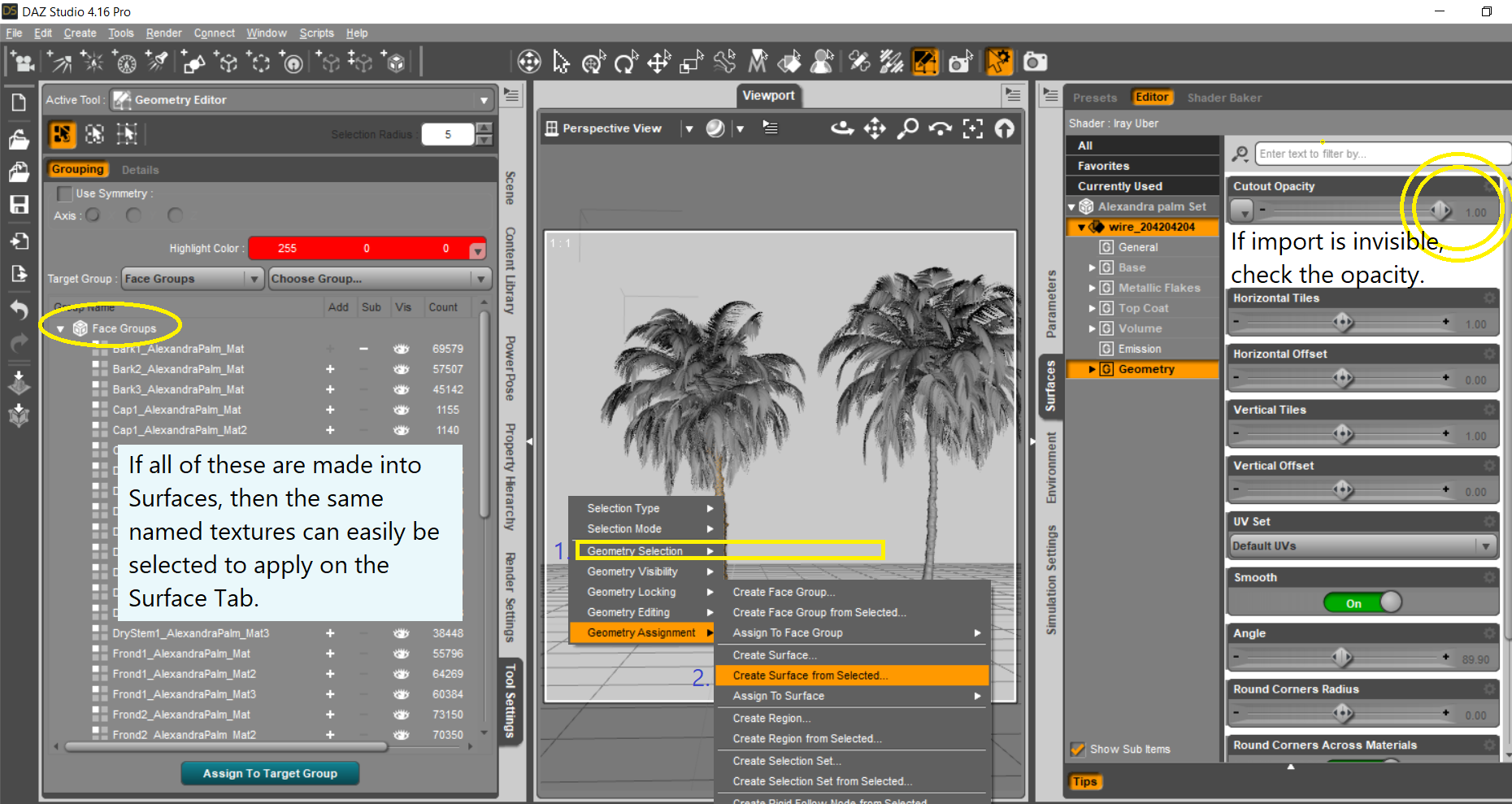The height and width of the screenshot is (804, 1512).
Task: Click the viewport frame selection icon
Action: tap(972, 128)
